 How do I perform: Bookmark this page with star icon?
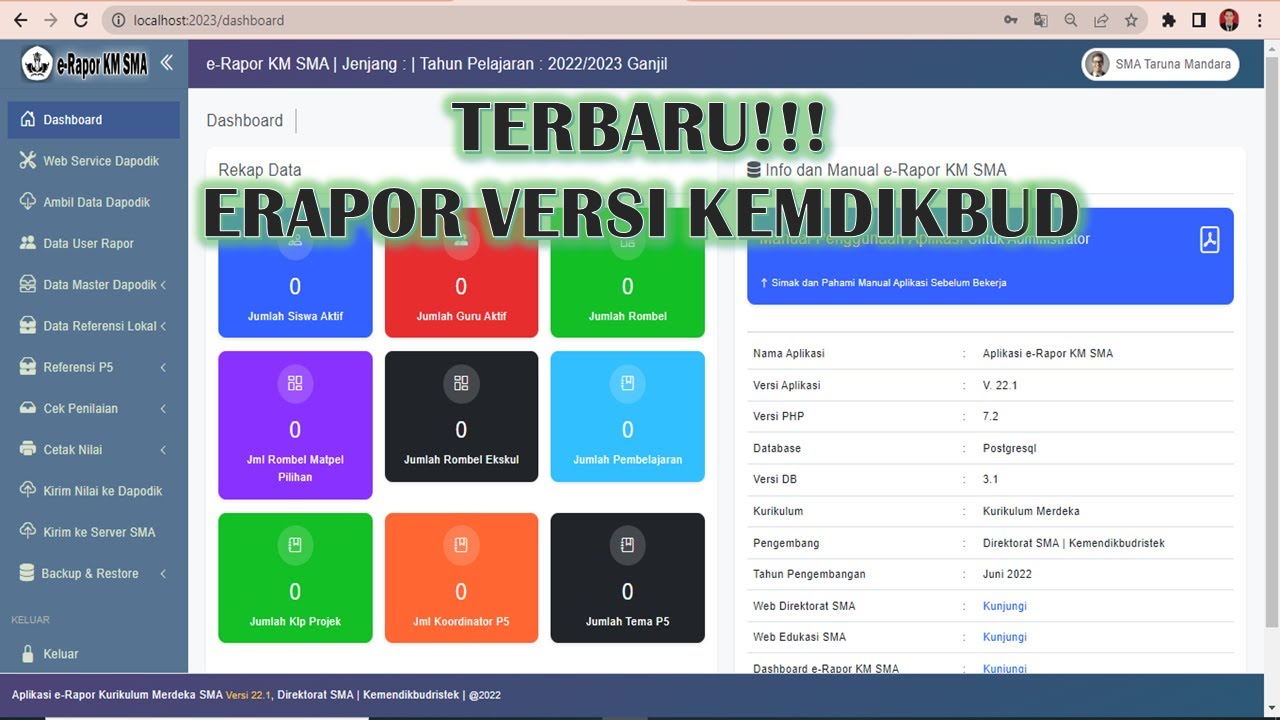click(x=1131, y=20)
